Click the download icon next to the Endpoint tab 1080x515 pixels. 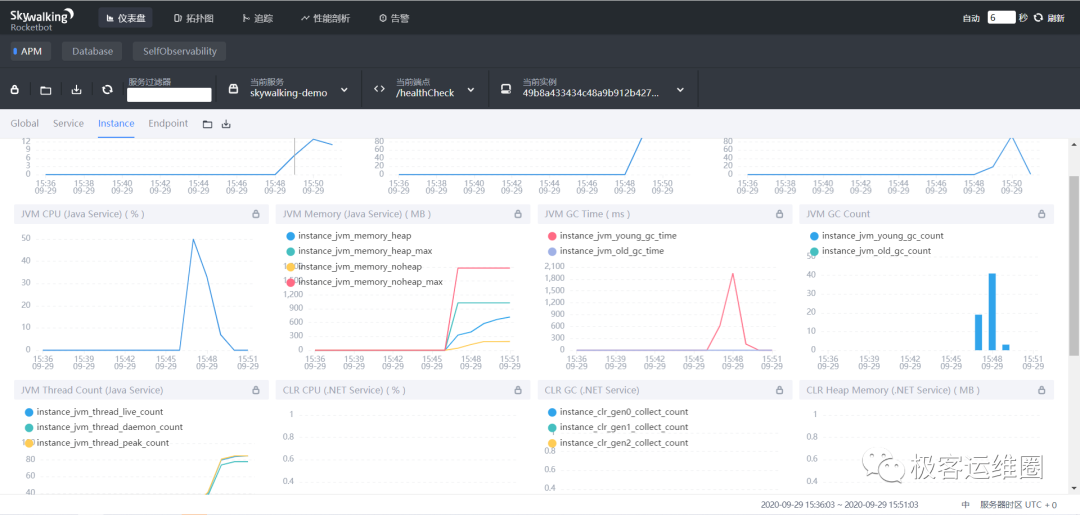226,125
